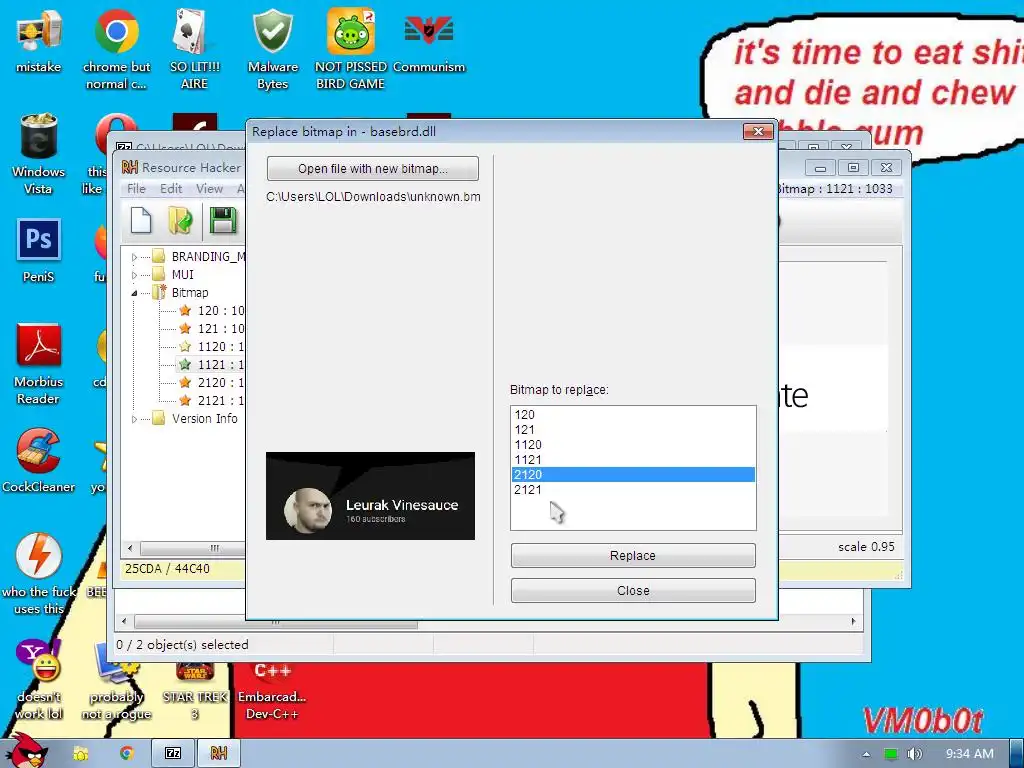Close the Replace bitmap dialog with X
The height and width of the screenshot is (768, 1024).
pyautogui.click(x=758, y=131)
